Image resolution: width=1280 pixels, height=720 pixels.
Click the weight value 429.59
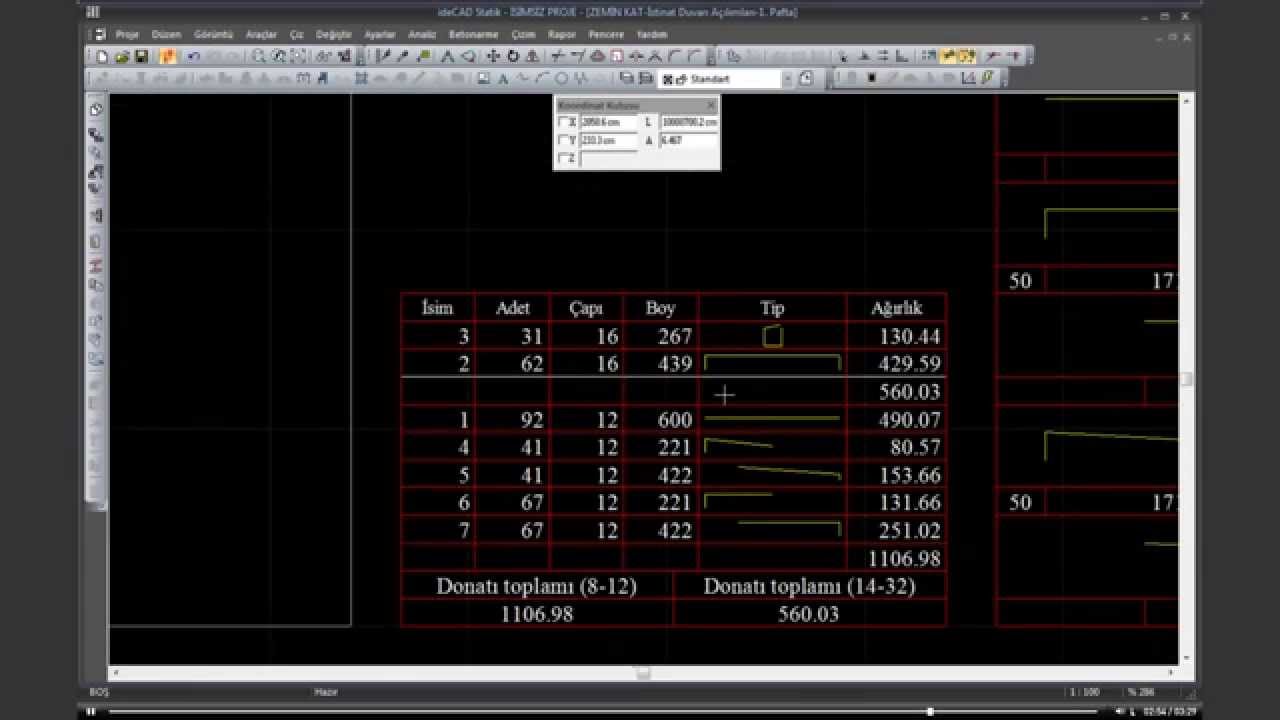tap(909, 364)
